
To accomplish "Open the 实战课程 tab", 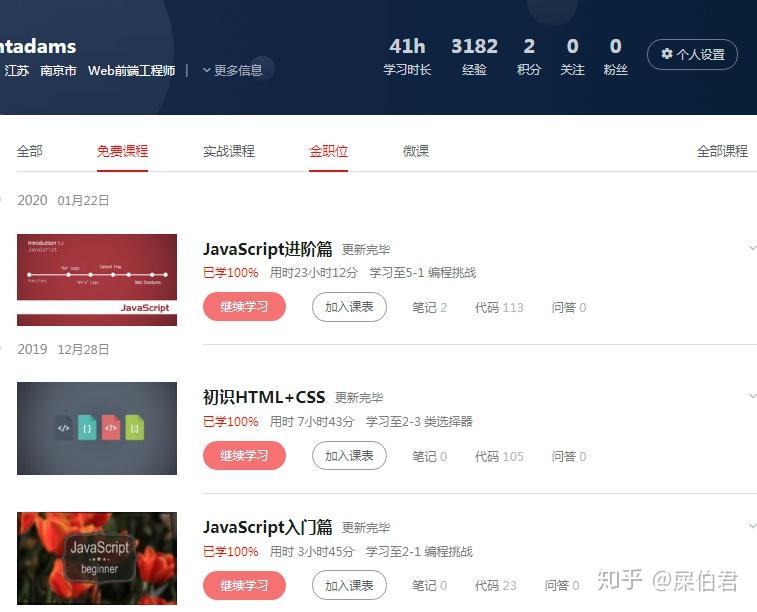I will 229,151.
